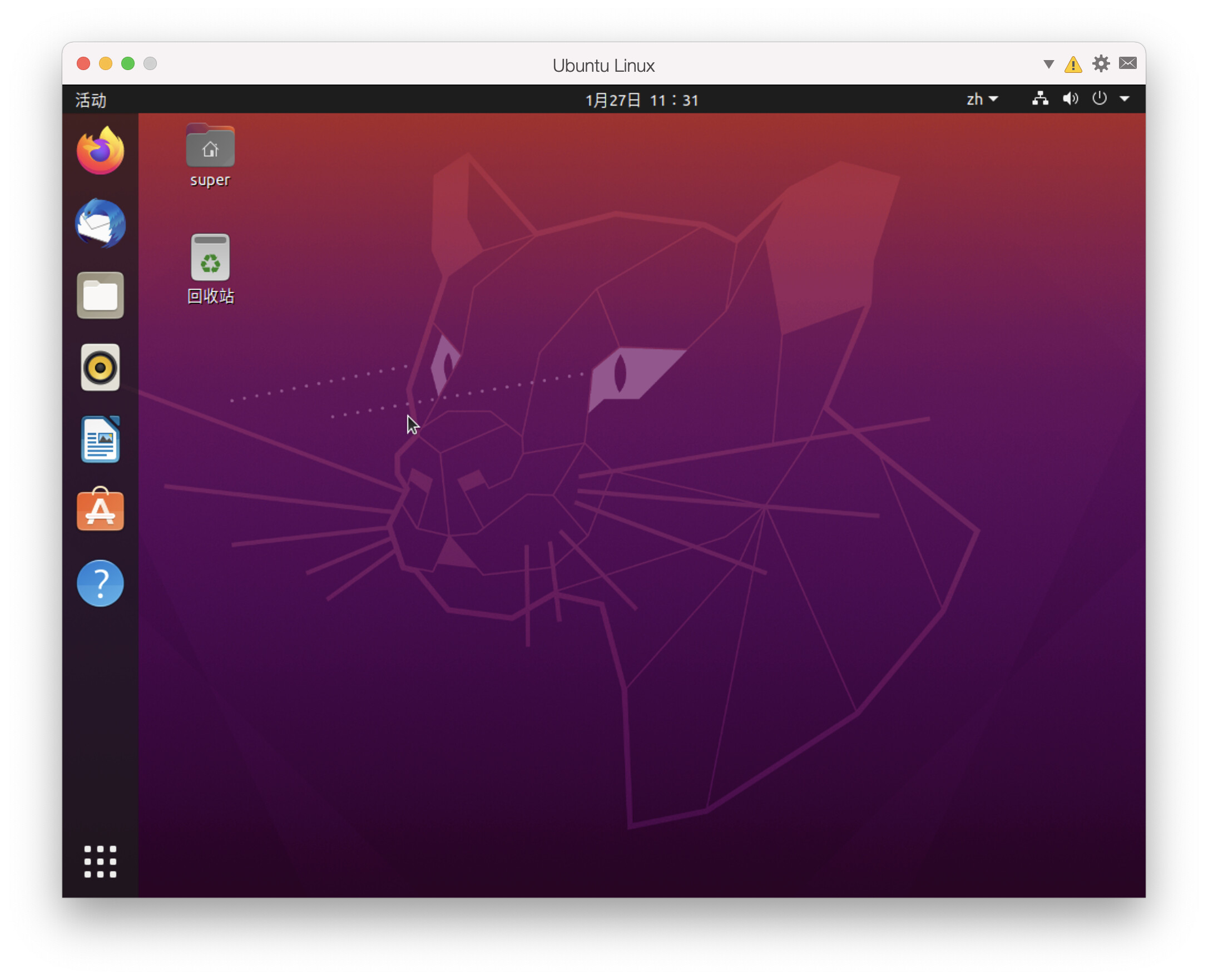Expand the system menu arrow
1208x980 pixels.
coord(1125,100)
